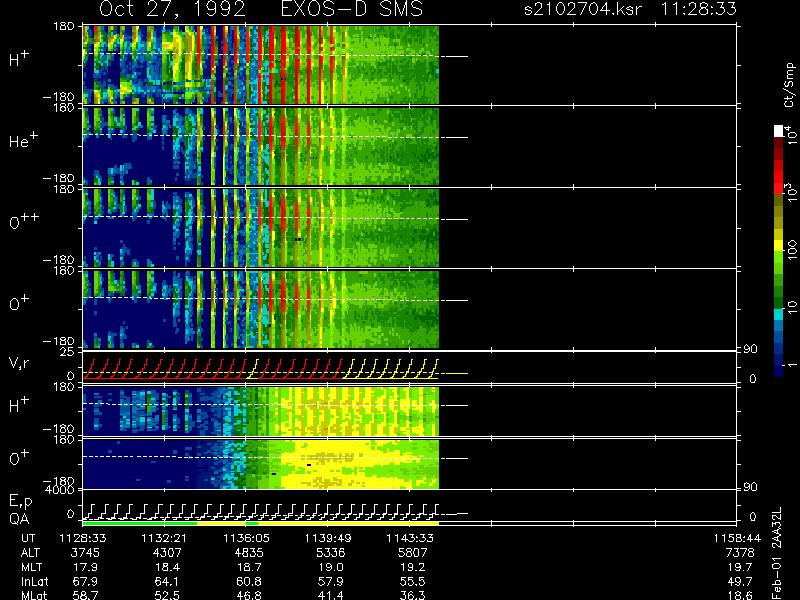Select MLT value "18.4"
The width and height of the screenshot is (800, 600).
click(167, 567)
